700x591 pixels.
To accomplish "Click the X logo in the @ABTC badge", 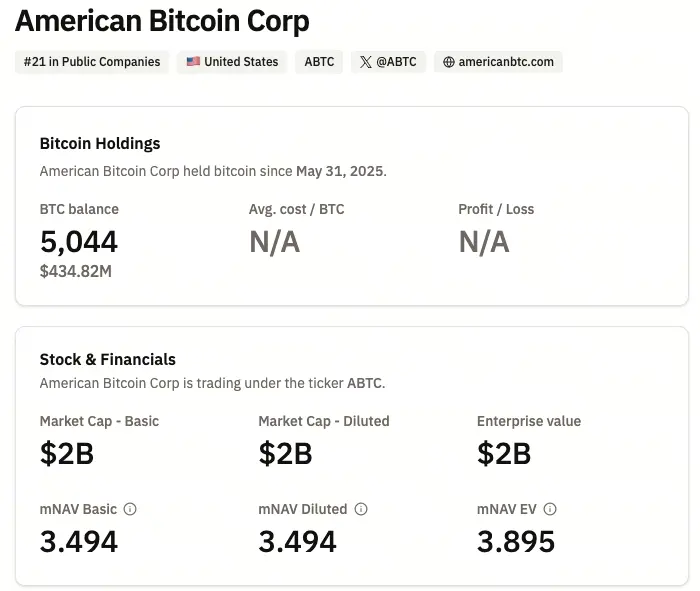I will pos(366,62).
